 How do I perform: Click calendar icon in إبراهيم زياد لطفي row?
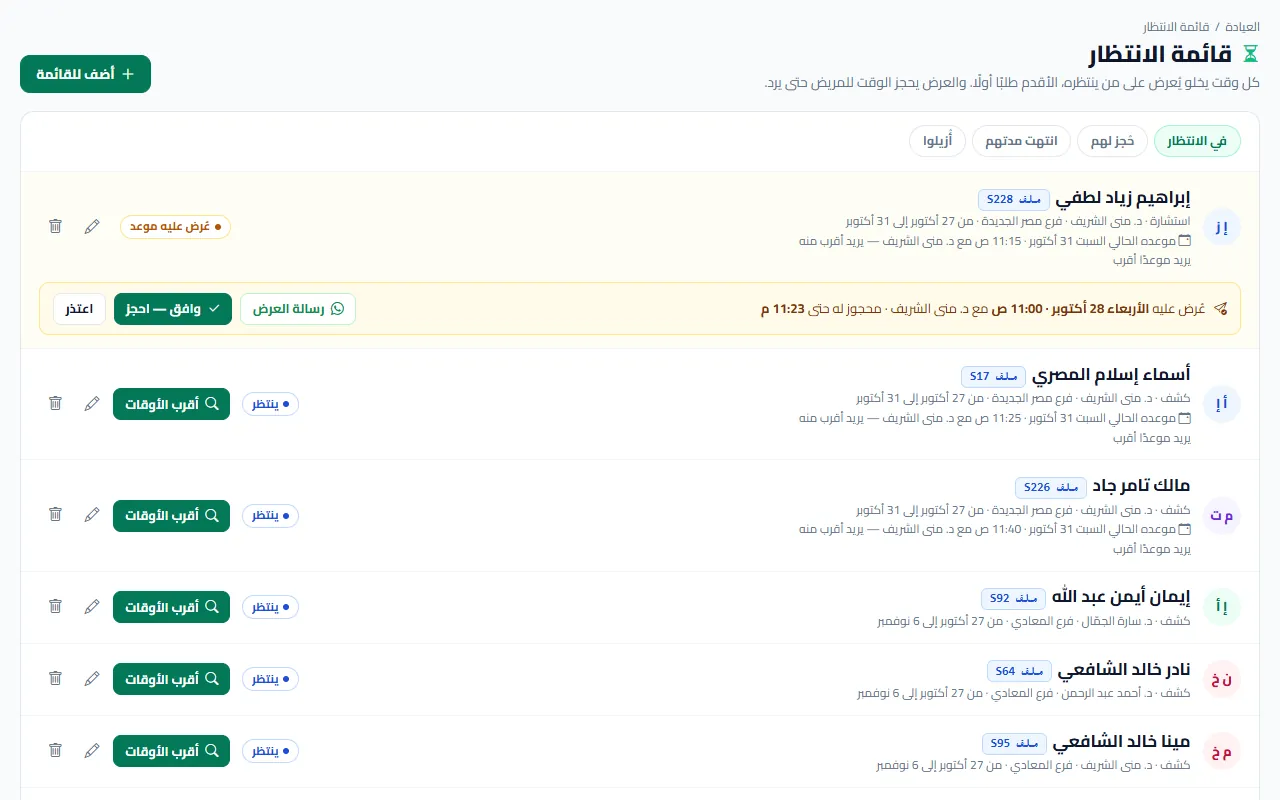pyautogui.click(x=1185, y=241)
